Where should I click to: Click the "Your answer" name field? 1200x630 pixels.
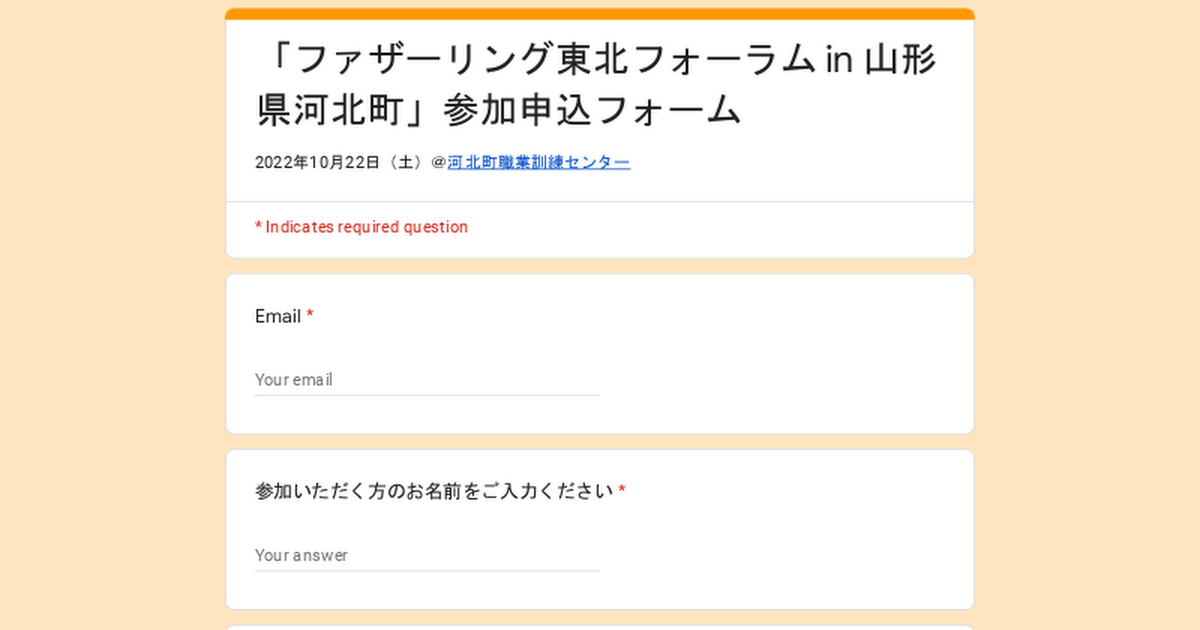click(427, 555)
